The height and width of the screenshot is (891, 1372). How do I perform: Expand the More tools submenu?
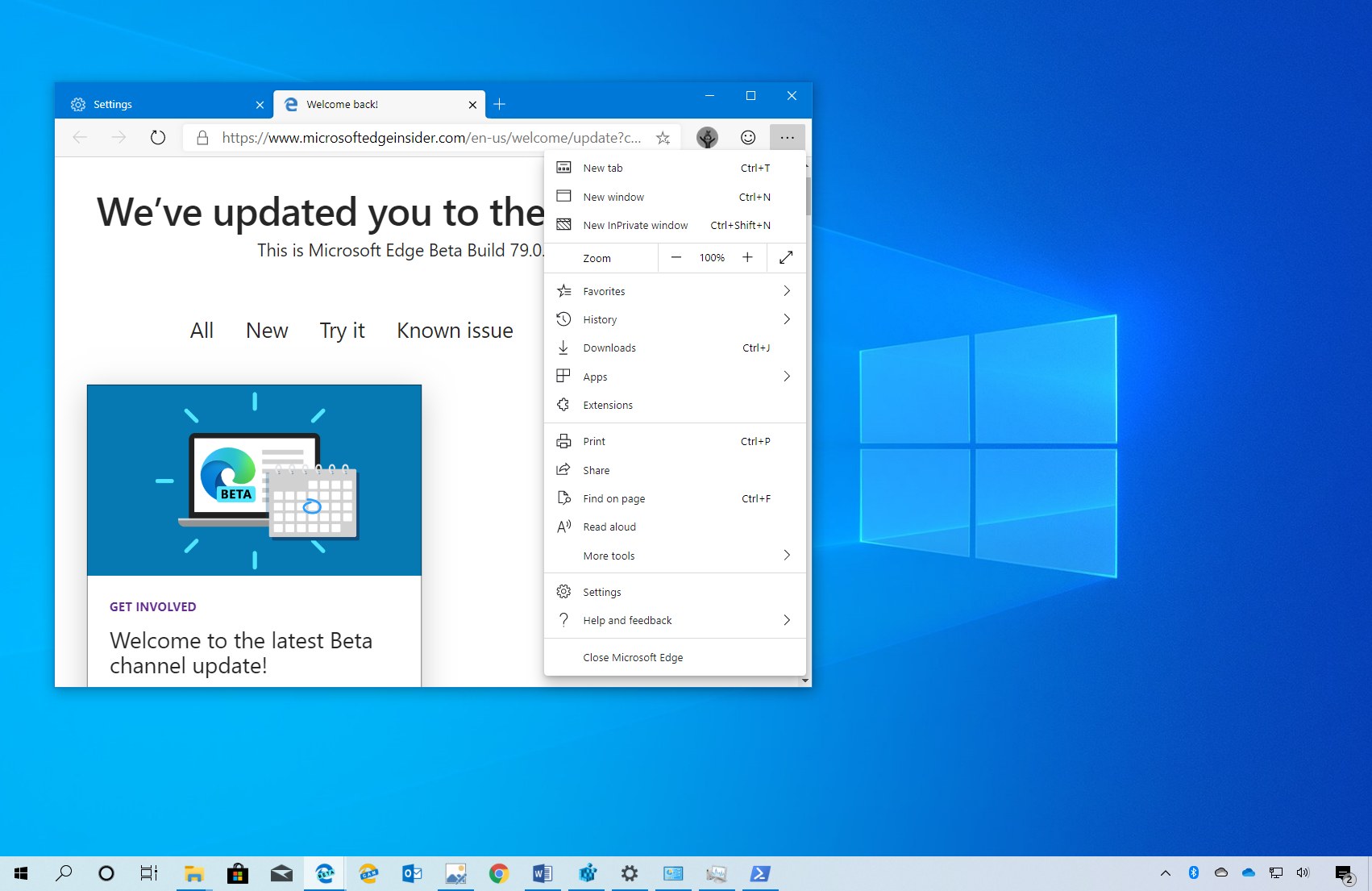(676, 556)
